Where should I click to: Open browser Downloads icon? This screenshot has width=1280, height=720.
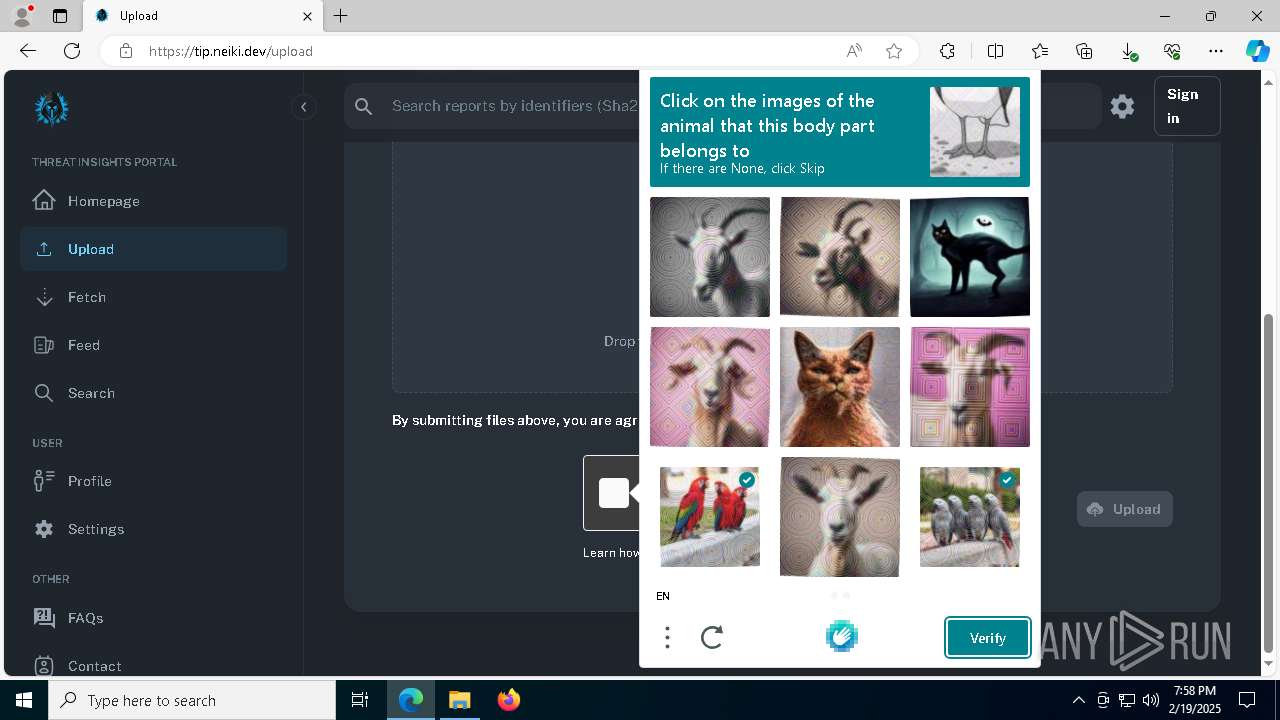pos(1128,51)
